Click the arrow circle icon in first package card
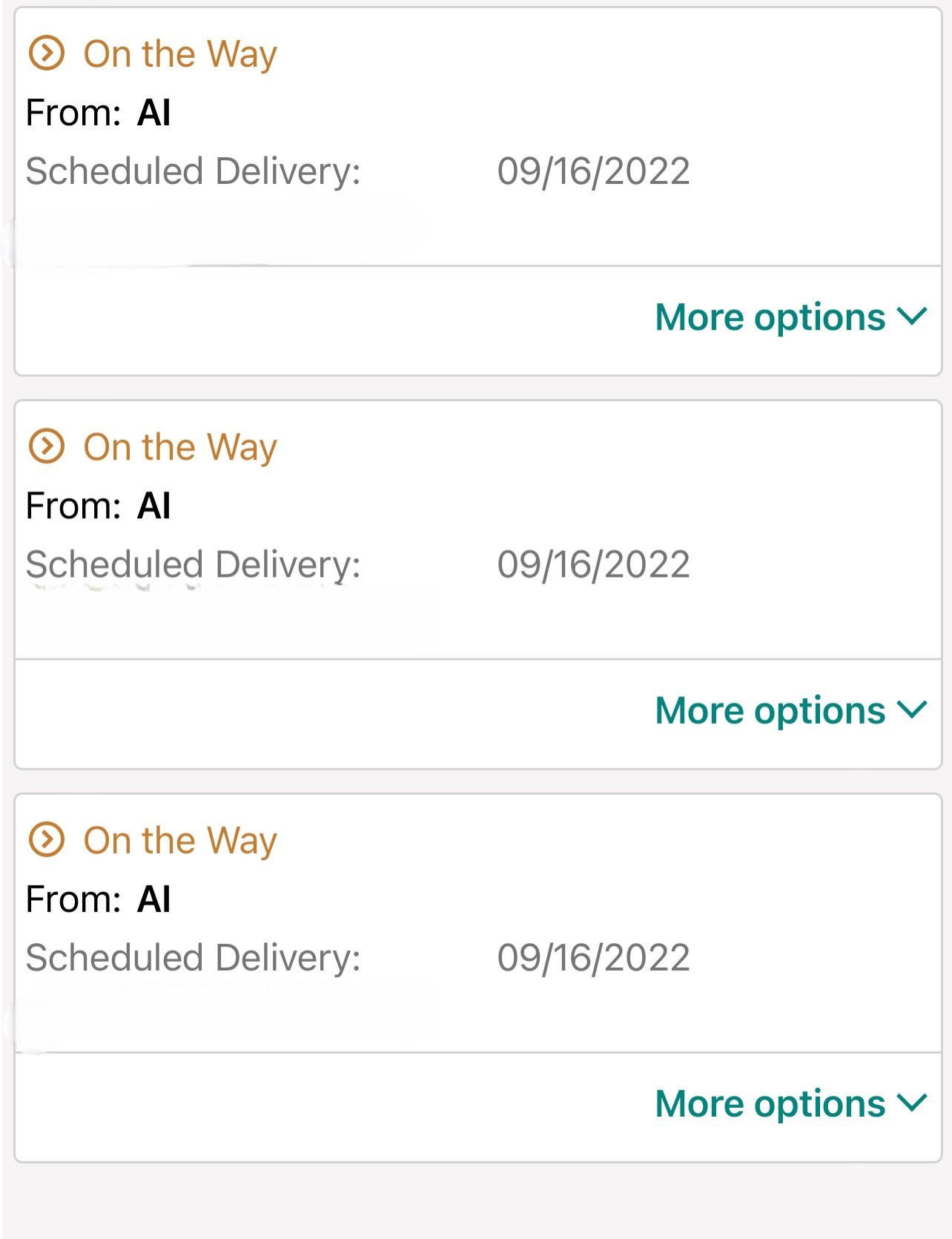 [x=46, y=53]
